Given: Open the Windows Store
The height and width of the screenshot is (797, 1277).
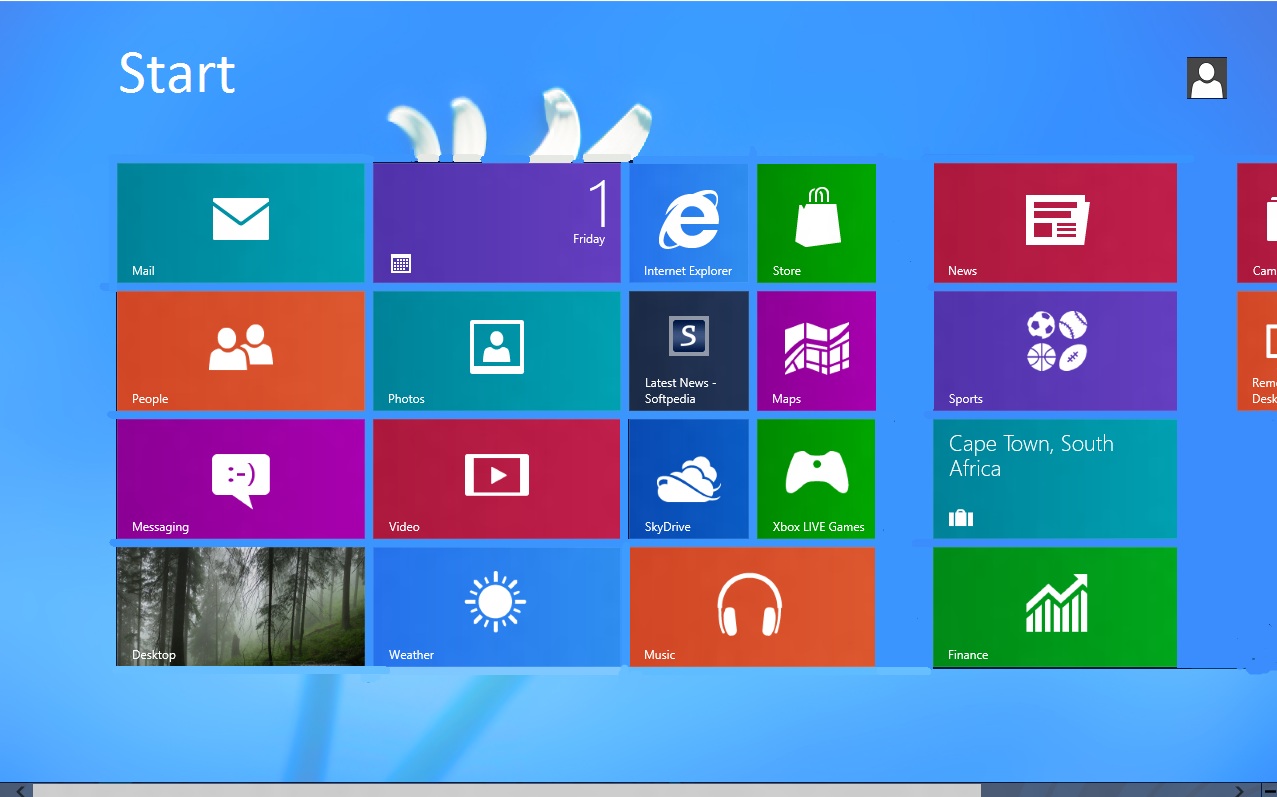Looking at the screenshot, I should [816, 222].
